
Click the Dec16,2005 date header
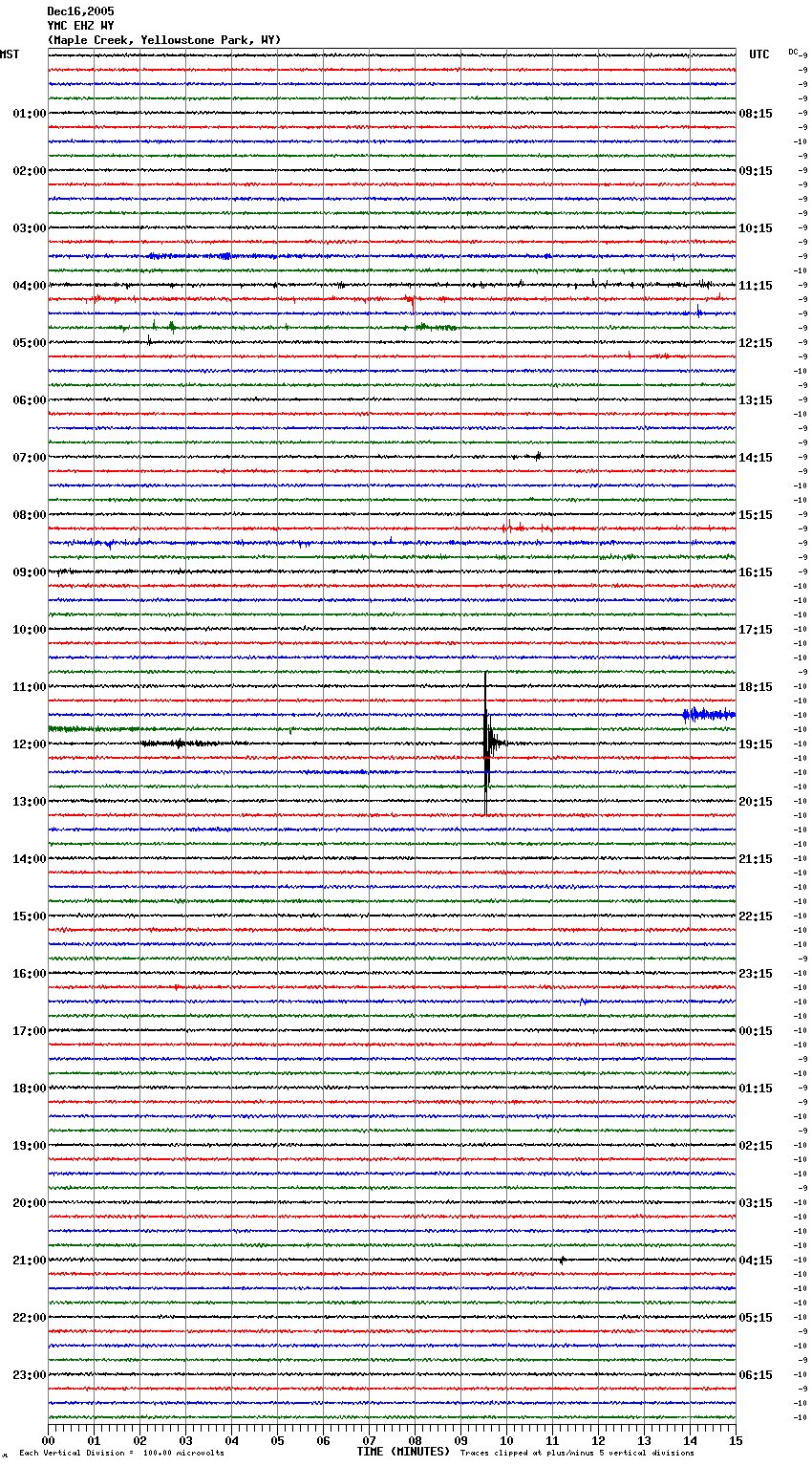point(80,11)
